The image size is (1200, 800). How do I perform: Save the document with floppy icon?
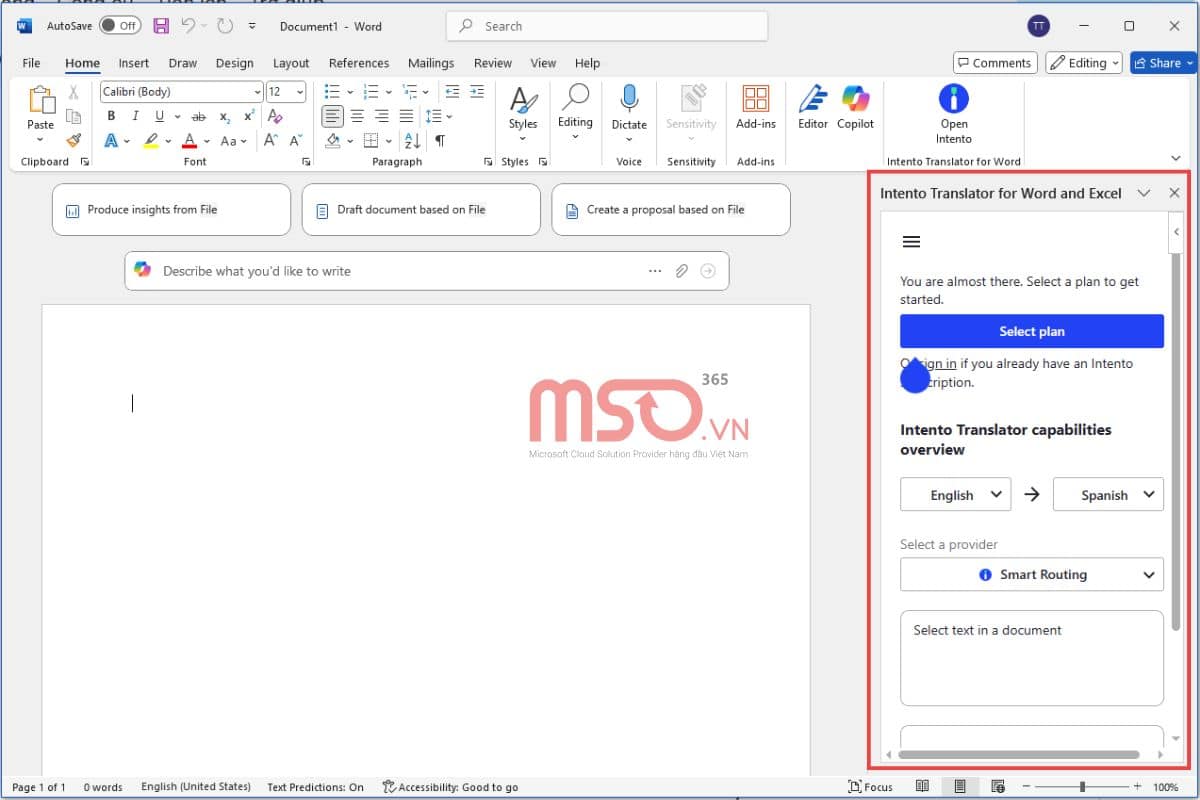click(x=161, y=26)
